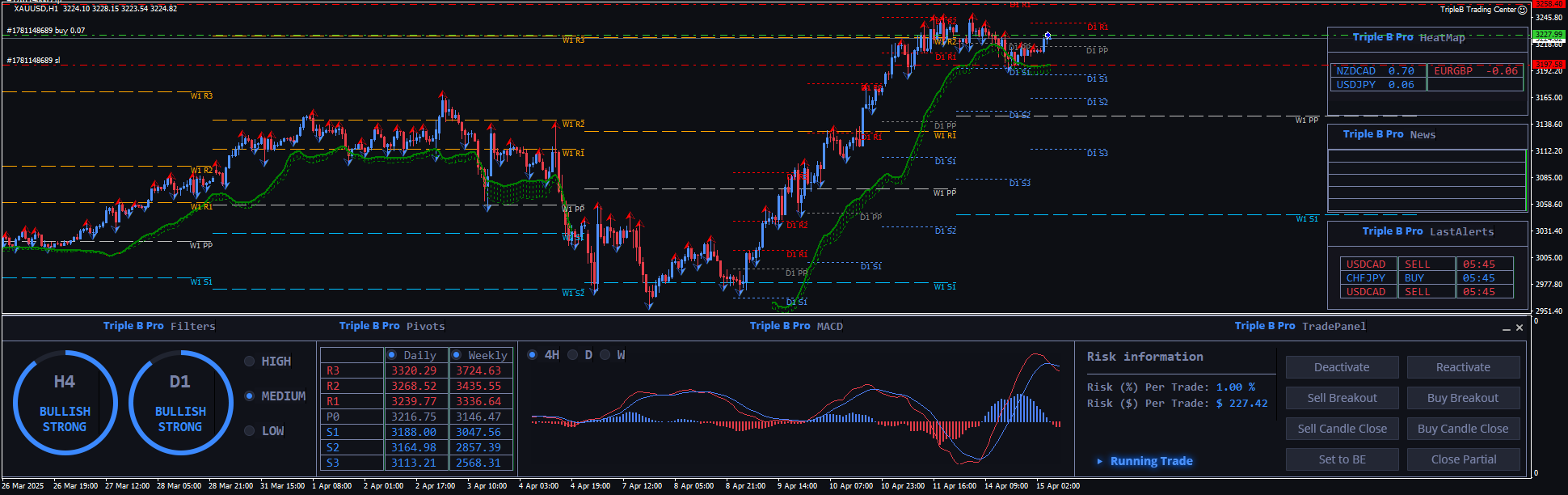1568x495 pixels.
Task: Click the TripleB Trading Center smiley icon
Action: (1523, 10)
